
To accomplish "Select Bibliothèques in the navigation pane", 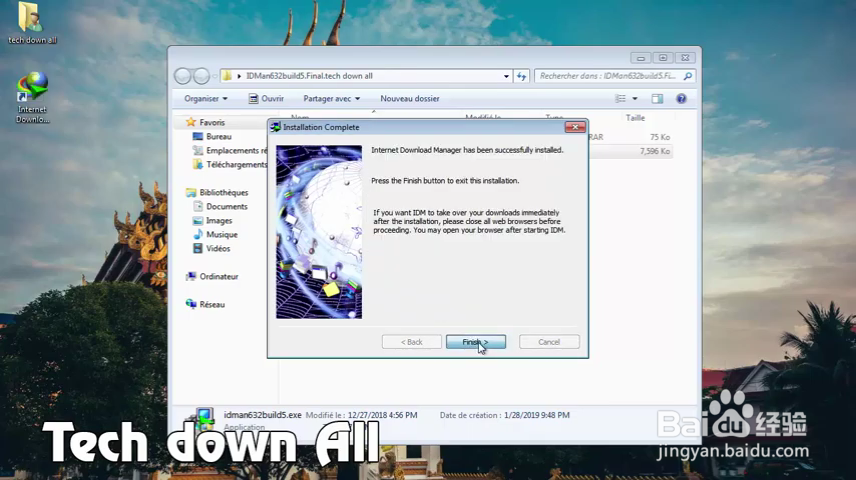I will click(217, 192).
